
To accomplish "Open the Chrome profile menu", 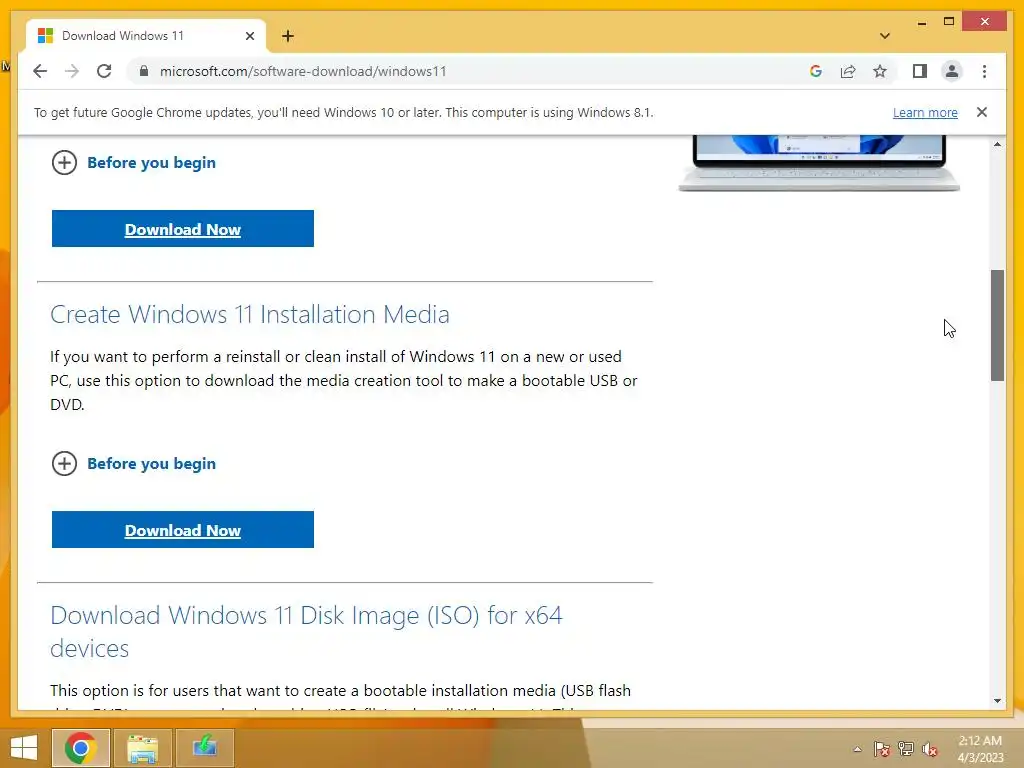I will coord(952,71).
